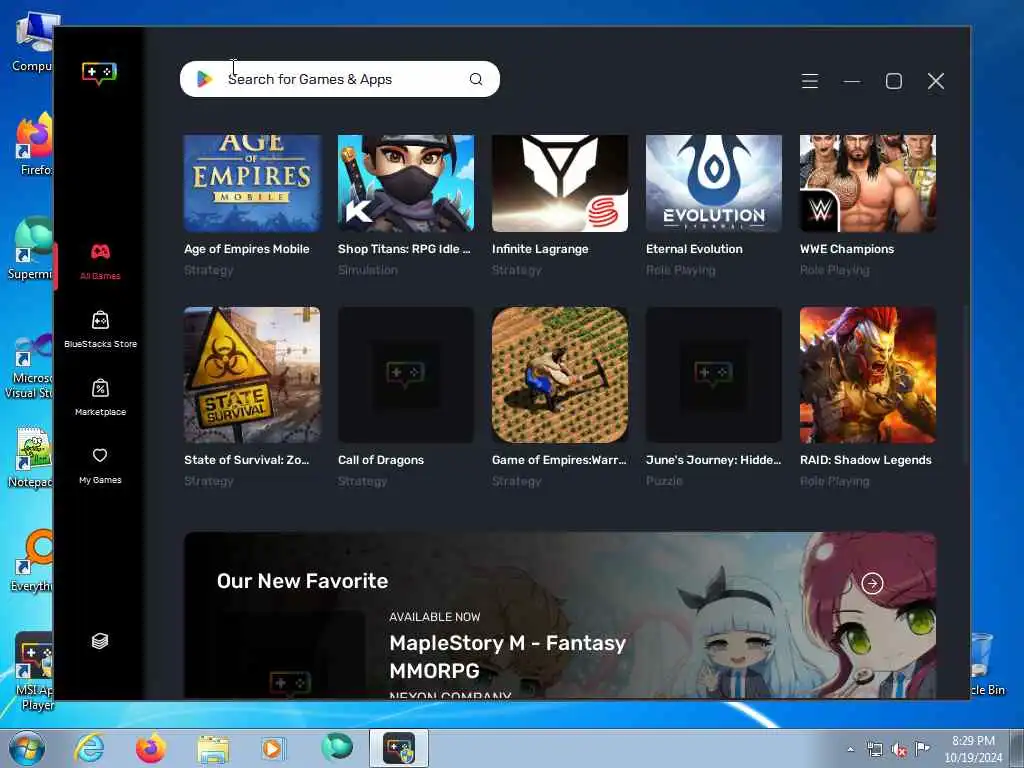Click the Eternal Evolution title text
Screen dimensions: 1024x768
click(x=694, y=249)
